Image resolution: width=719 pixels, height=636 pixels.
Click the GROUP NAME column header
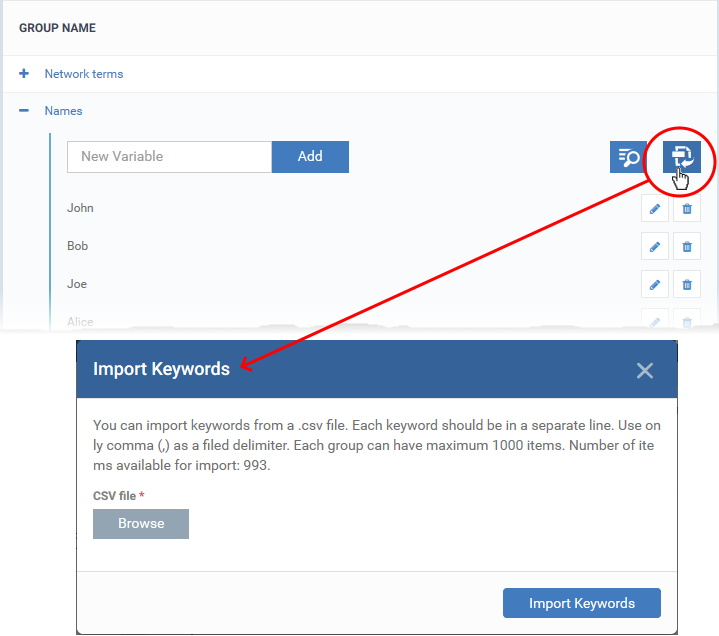point(57,28)
